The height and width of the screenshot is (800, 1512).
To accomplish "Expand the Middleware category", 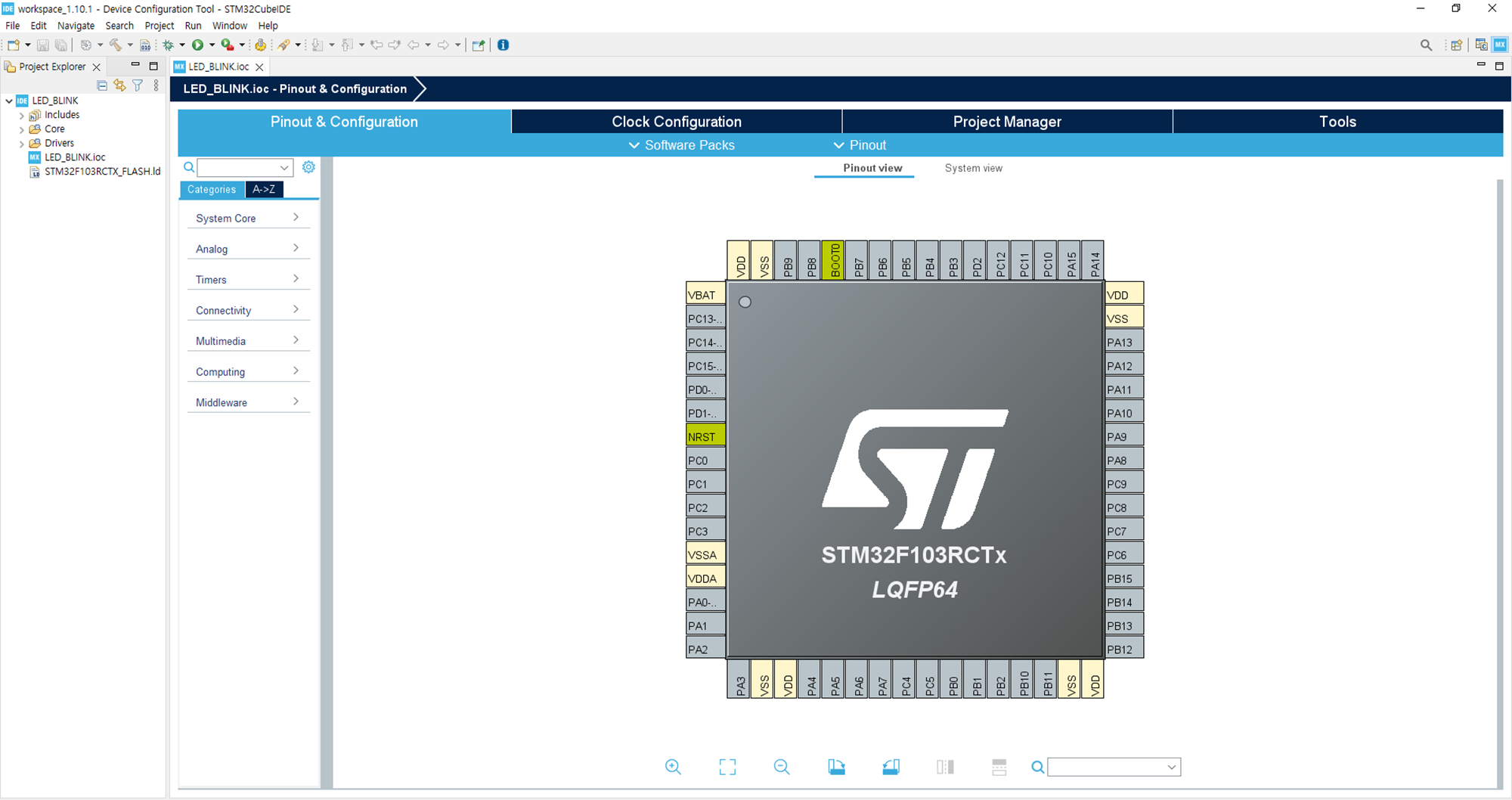I will pos(248,402).
